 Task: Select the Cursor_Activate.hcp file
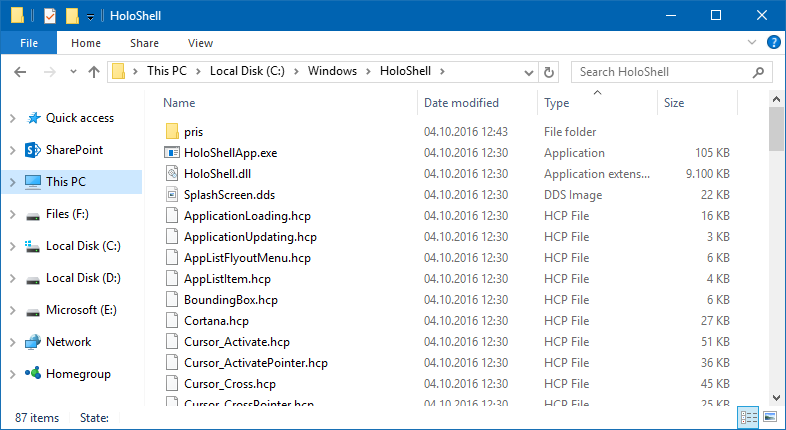tap(237, 342)
